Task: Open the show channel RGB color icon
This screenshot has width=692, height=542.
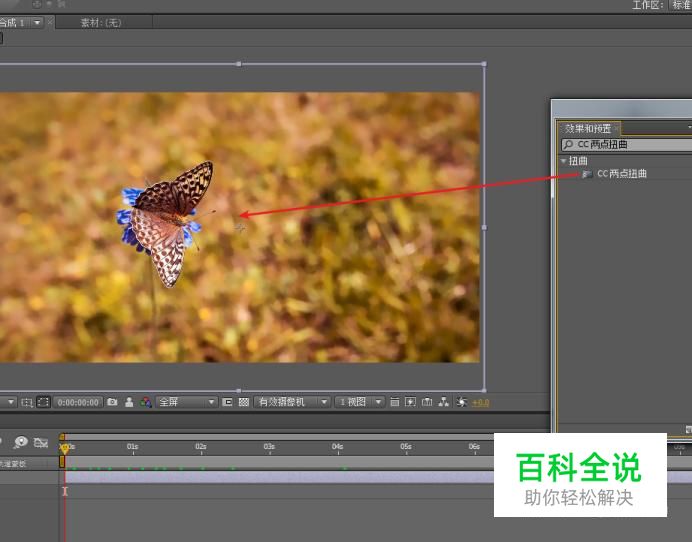Action: click(146, 402)
